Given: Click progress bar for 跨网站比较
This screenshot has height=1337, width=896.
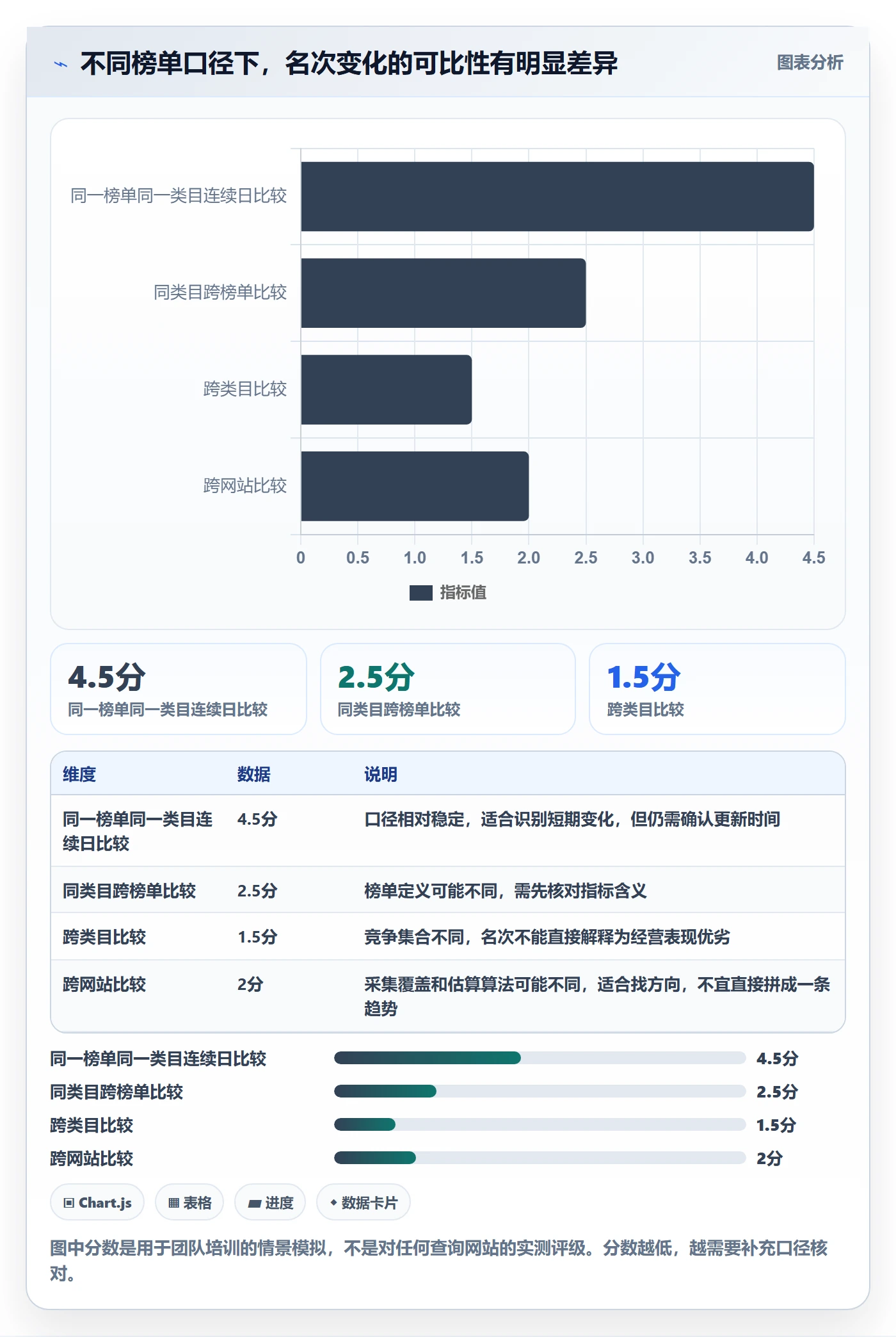Looking at the screenshot, I should (540, 1158).
